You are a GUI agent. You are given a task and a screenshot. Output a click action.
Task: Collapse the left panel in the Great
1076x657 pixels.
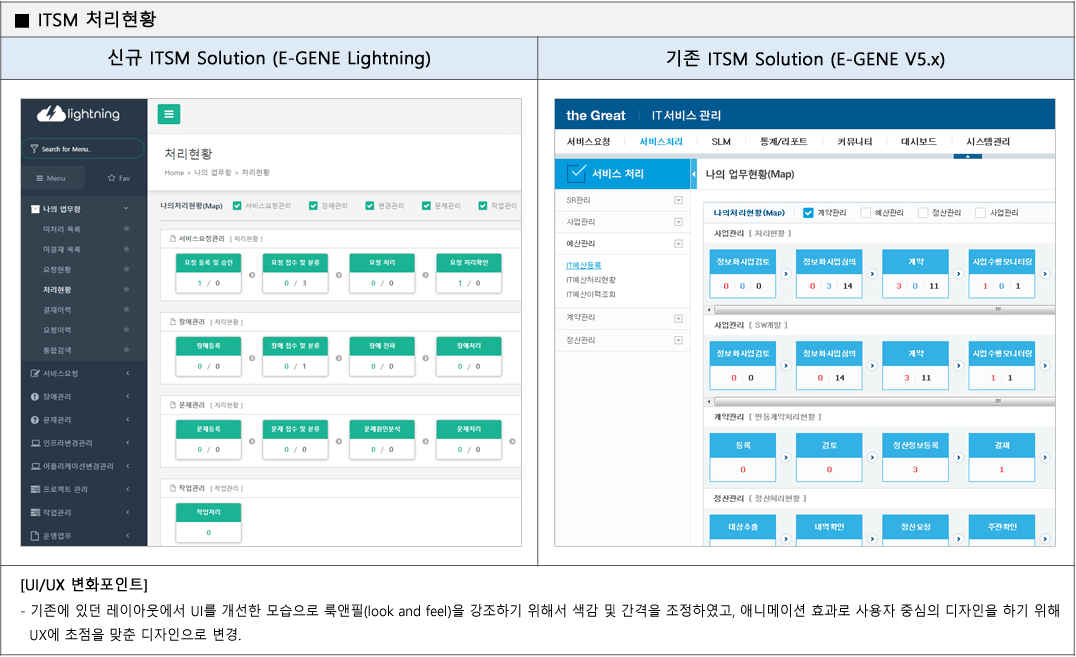point(694,174)
